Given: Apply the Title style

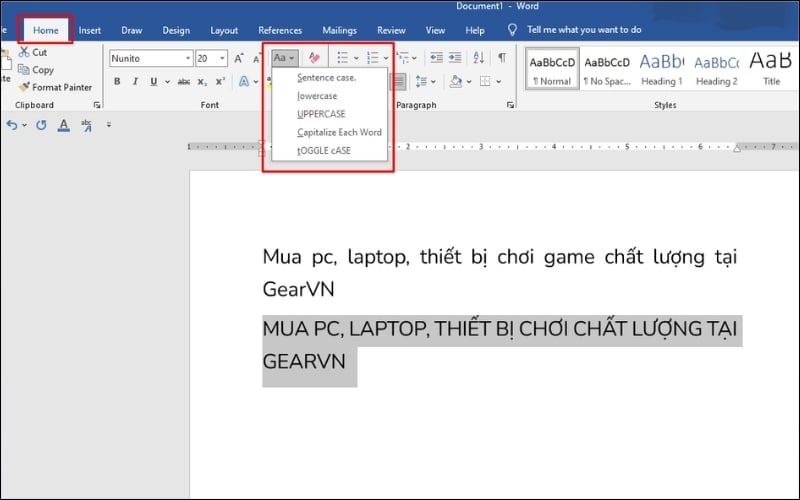Looking at the screenshot, I should pyautogui.click(x=771, y=69).
